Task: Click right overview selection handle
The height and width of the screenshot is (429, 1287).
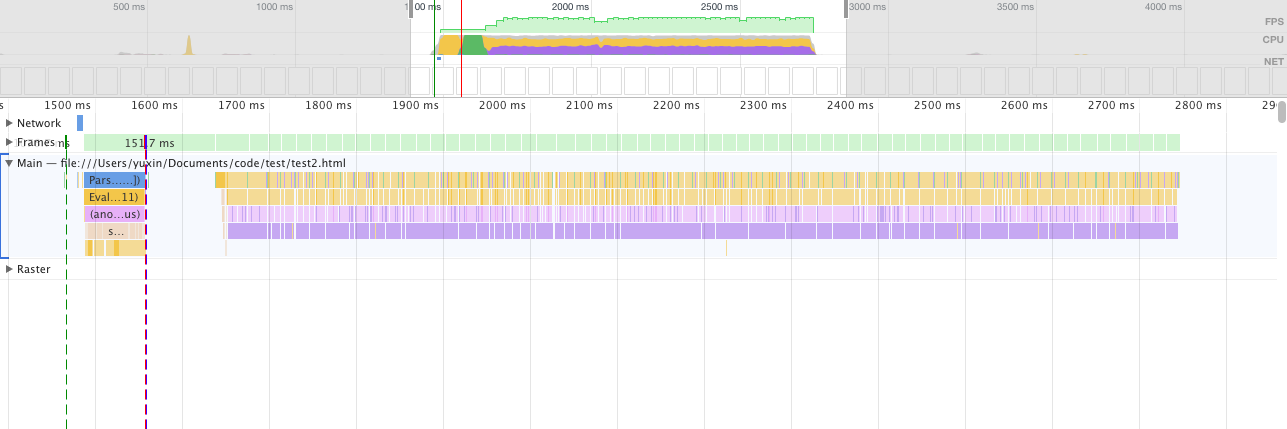Action: coord(847,7)
